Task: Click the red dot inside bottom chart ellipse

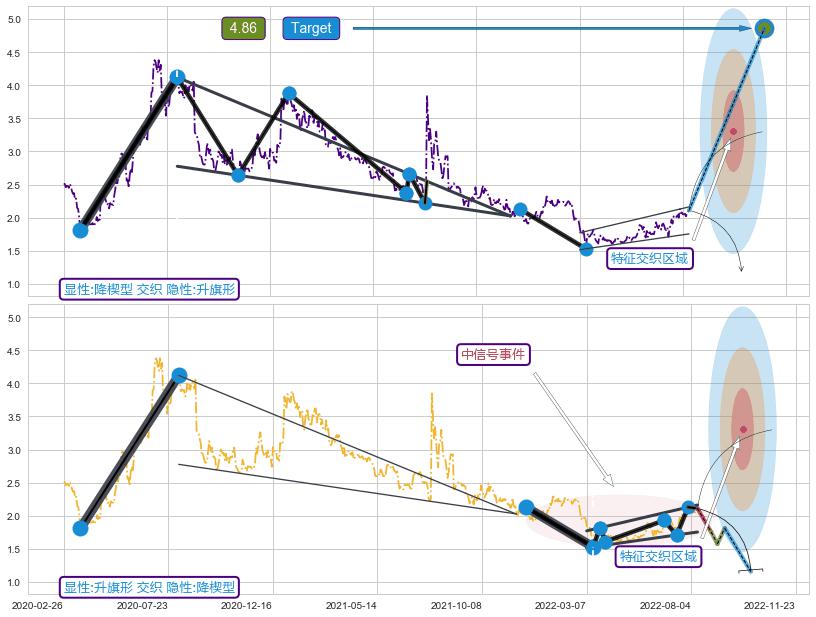Action: 743,429
